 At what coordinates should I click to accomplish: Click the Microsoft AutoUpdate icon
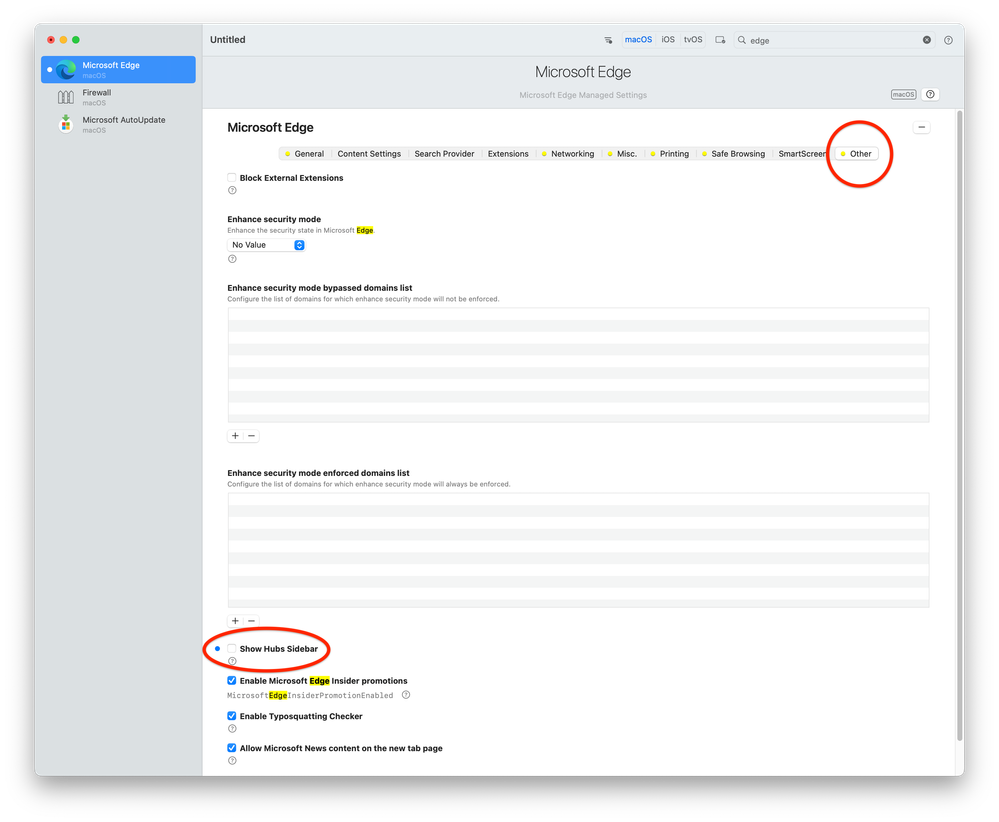point(65,124)
